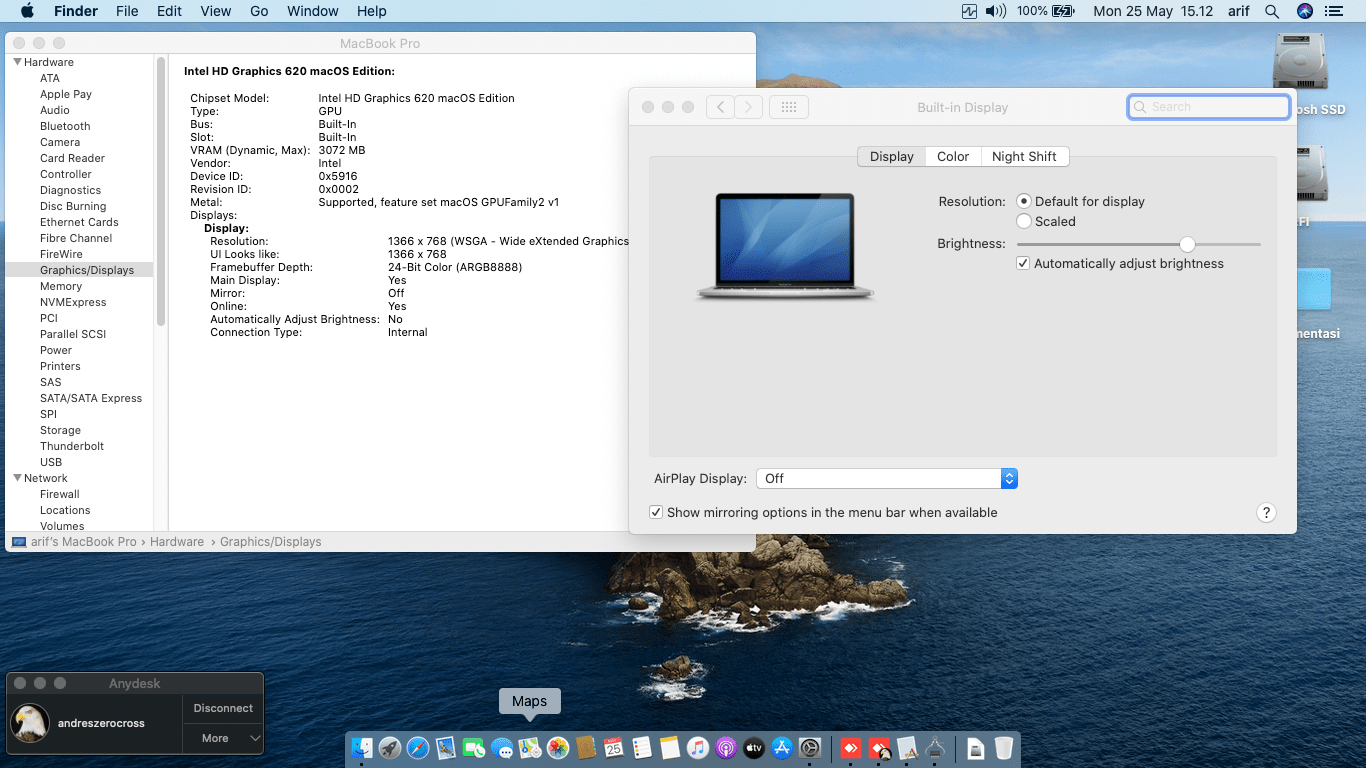Open the Go menu
Image resolution: width=1366 pixels, height=768 pixels.
pos(259,11)
